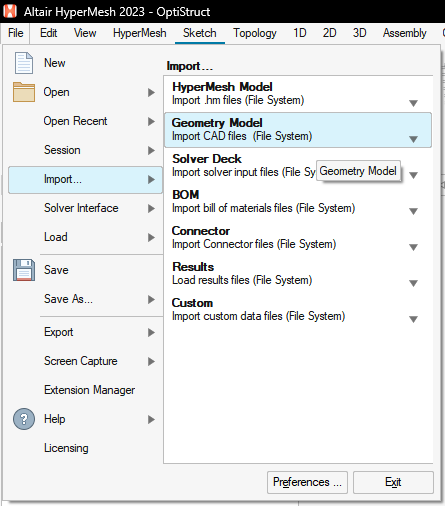The width and height of the screenshot is (445, 506).
Task: Click the New document icon
Action: click(24, 63)
